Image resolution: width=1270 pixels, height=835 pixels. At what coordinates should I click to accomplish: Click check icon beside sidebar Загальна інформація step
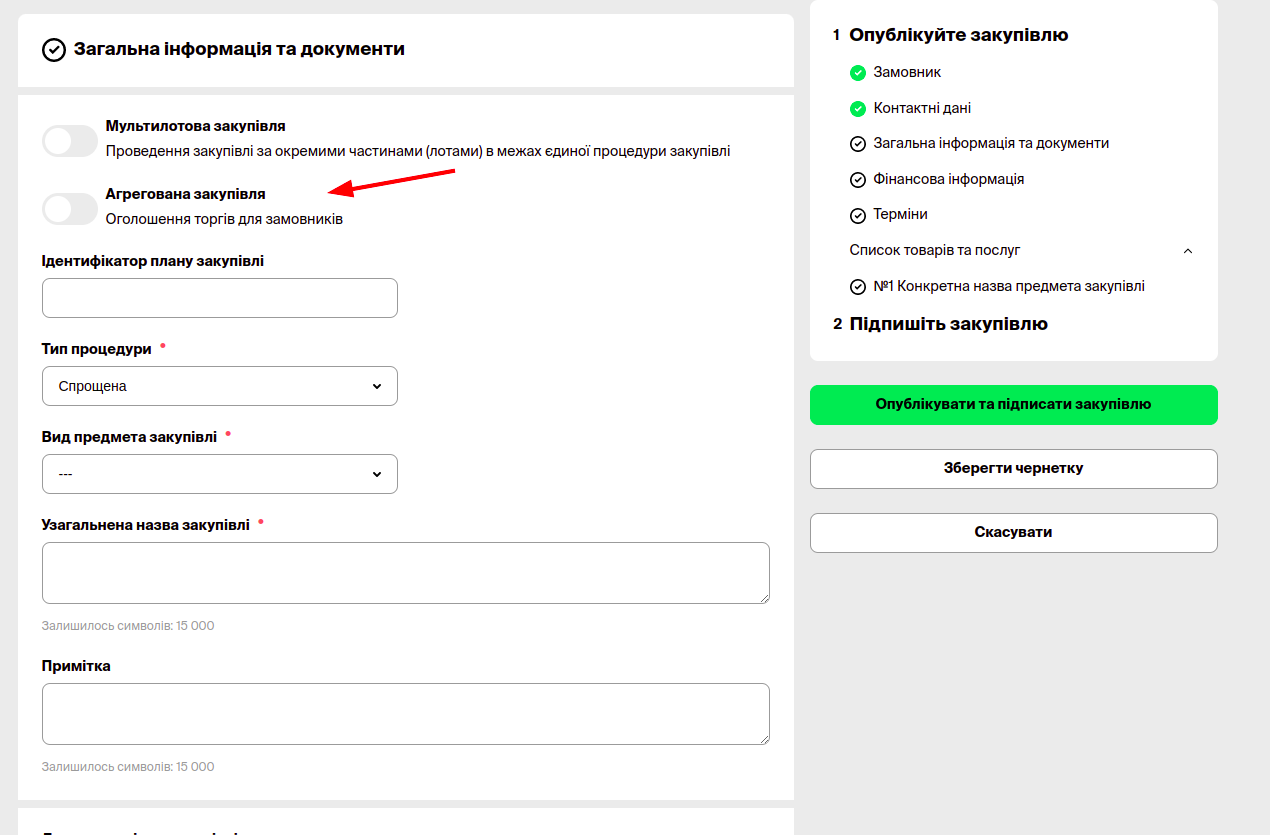tap(857, 144)
